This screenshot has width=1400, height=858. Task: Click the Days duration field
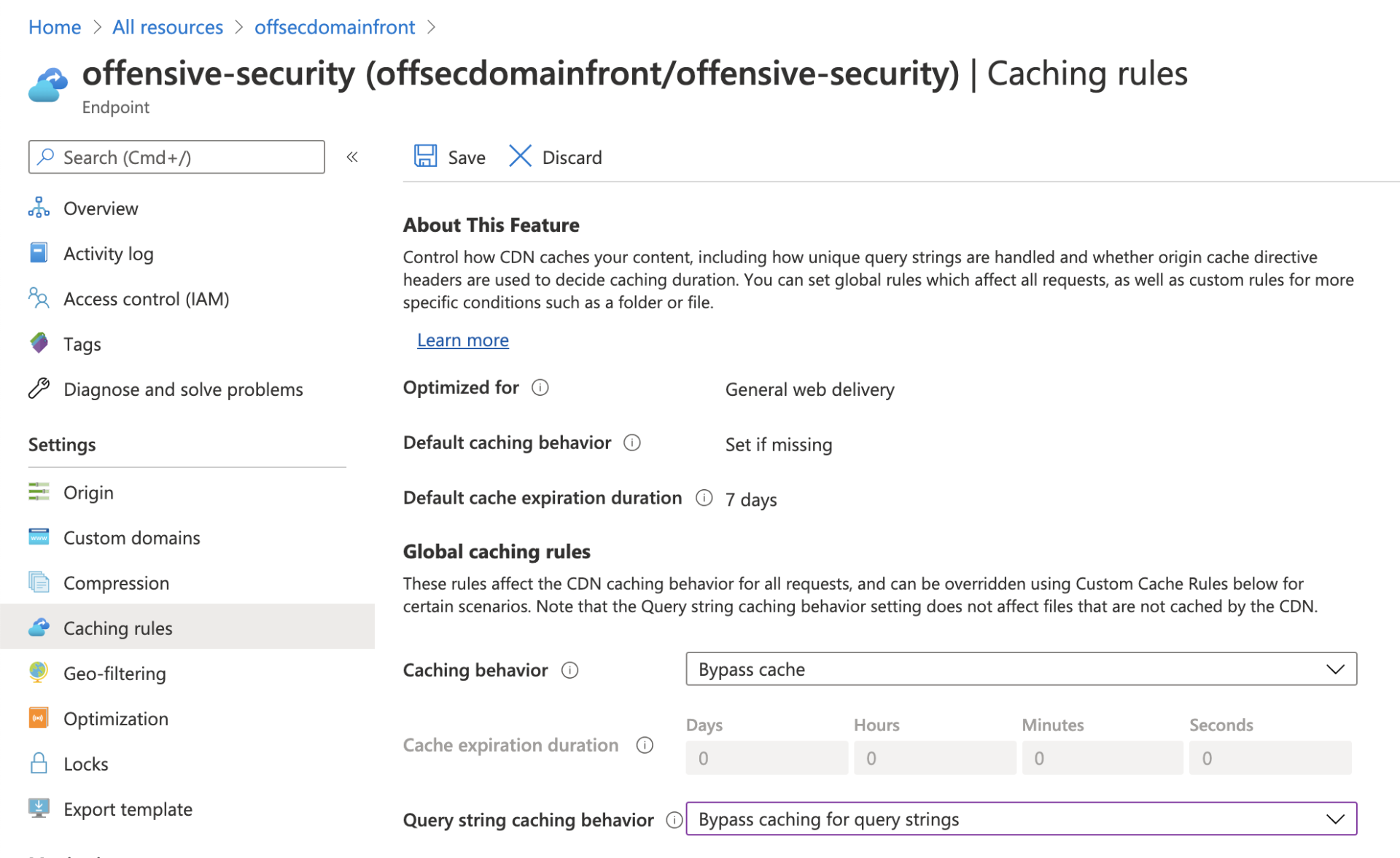(x=767, y=758)
